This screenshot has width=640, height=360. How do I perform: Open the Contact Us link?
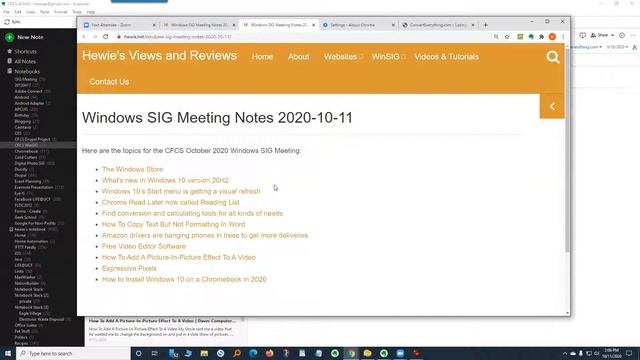(x=109, y=82)
